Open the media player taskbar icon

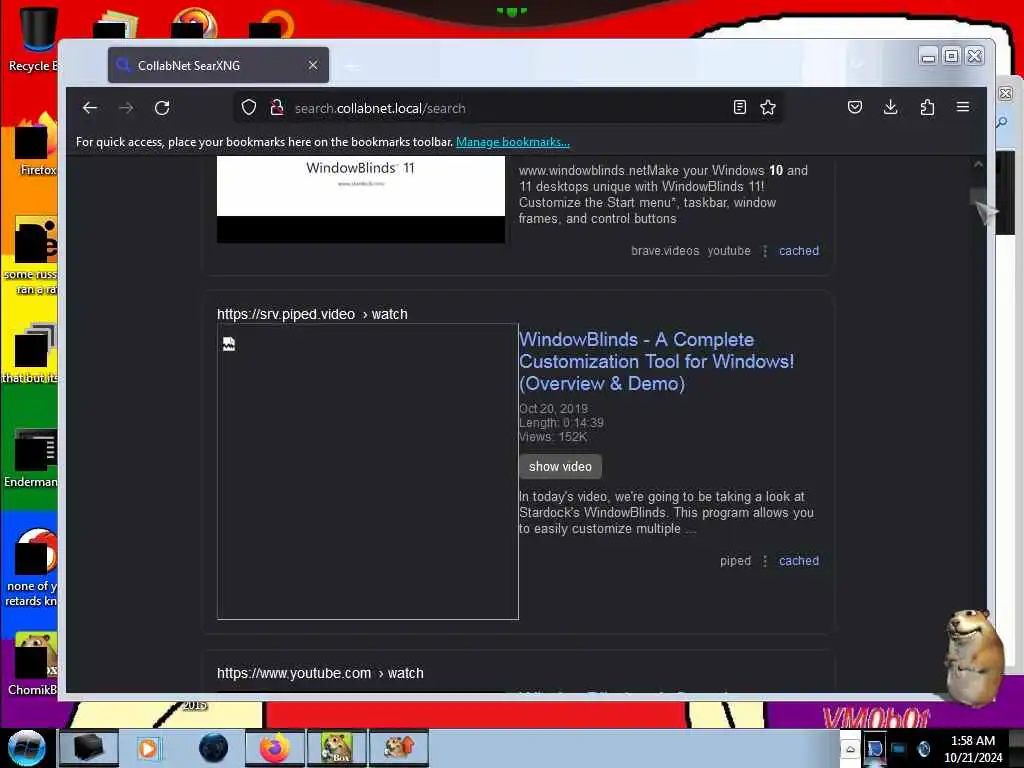[x=148, y=748]
